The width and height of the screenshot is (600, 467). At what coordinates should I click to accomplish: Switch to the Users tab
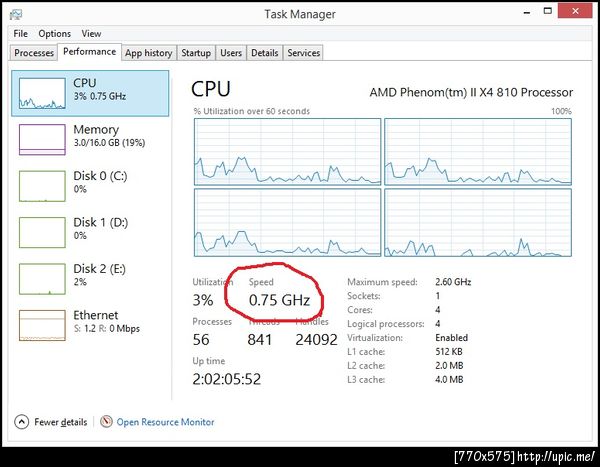pyautogui.click(x=231, y=53)
